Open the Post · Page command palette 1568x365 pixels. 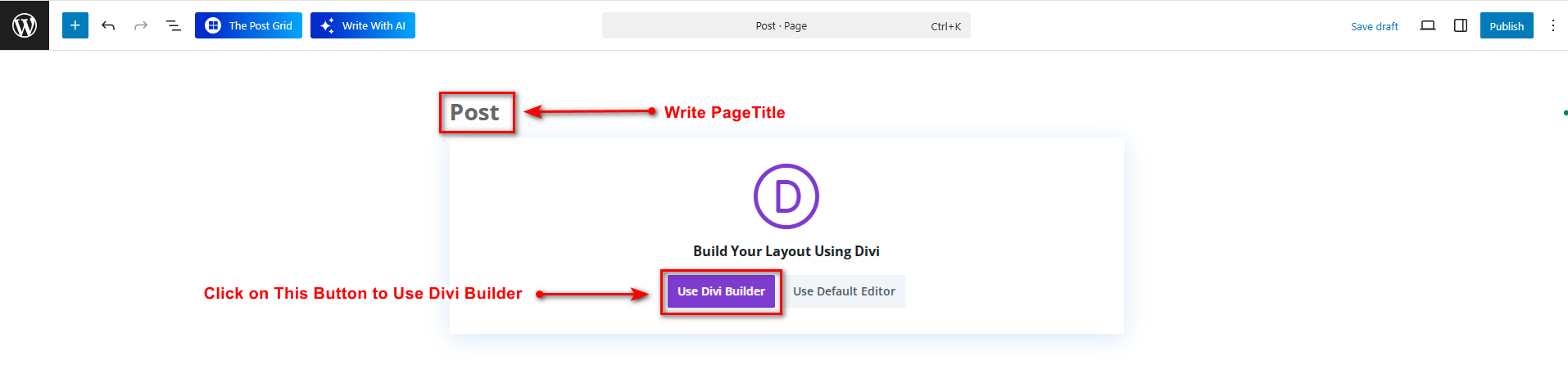786,25
